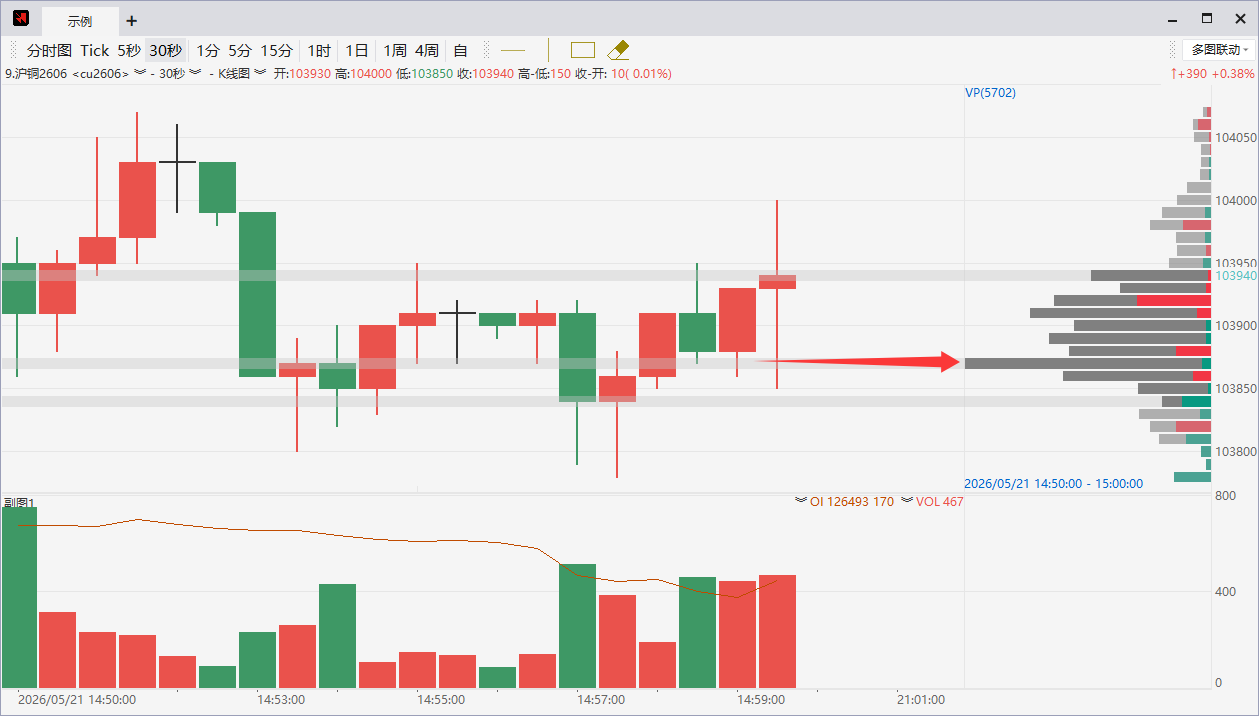Click the 14:59:00 time axis label
This screenshot has height=716, width=1259.
761,700
